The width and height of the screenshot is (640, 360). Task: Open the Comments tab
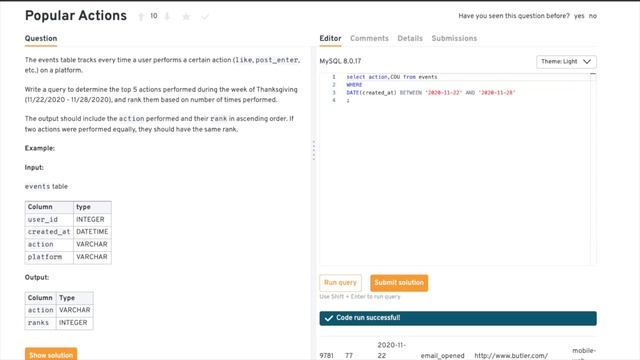click(x=369, y=38)
